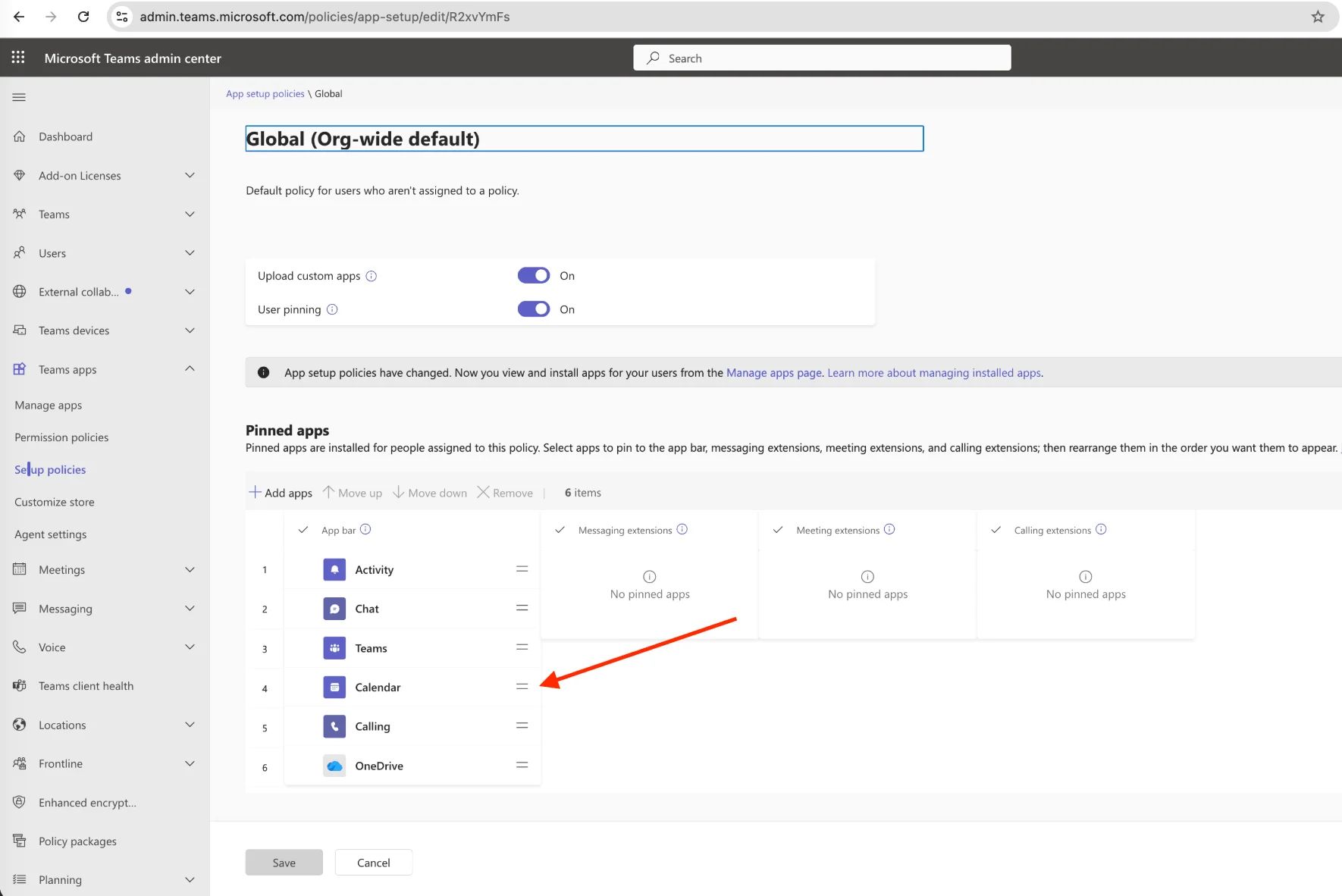This screenshot has width=1342, height=896.
Task: Grab the Activity row reorder handle
Action: pyautogui.click(x=522, y=569)
